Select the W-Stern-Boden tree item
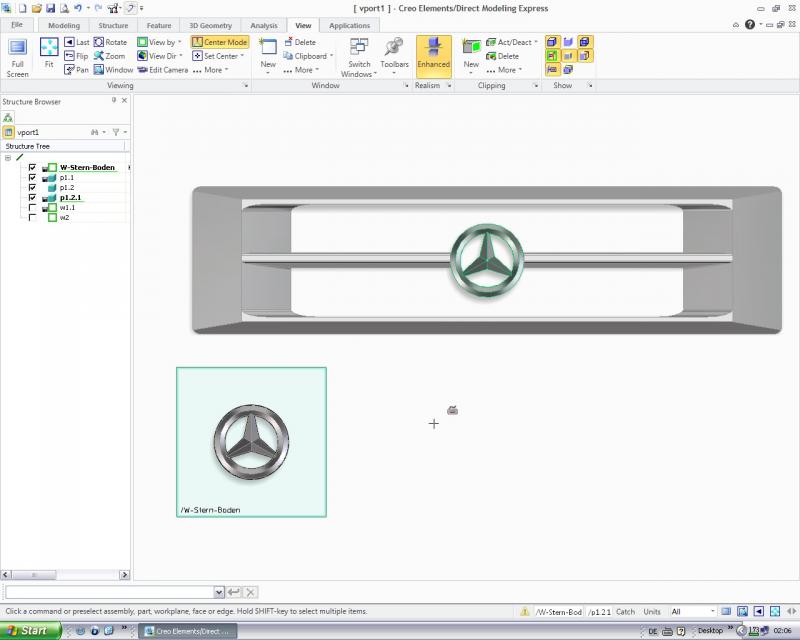Screen dimensions: 800x640 click(87, 167)
